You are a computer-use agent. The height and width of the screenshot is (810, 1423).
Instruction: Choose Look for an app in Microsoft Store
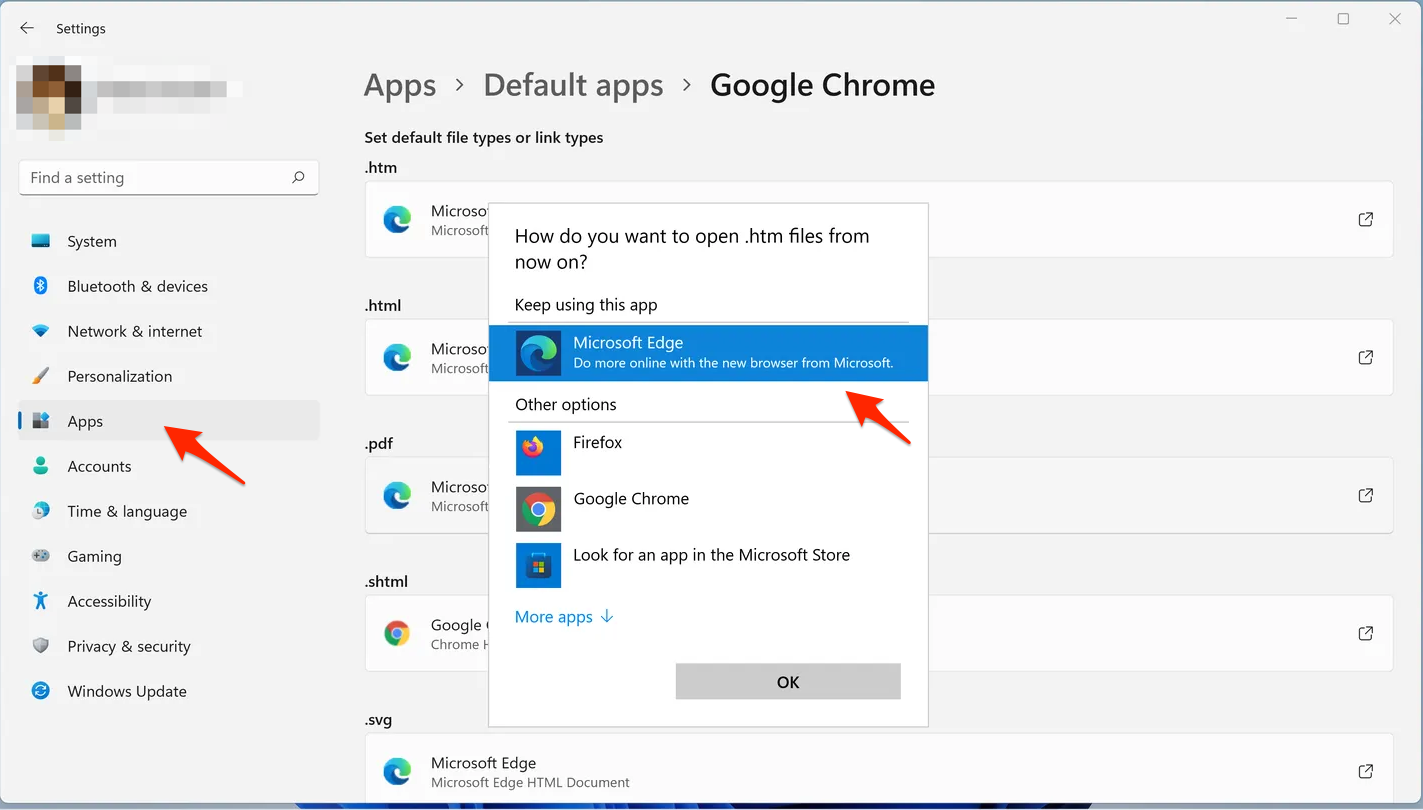point(708,565)
